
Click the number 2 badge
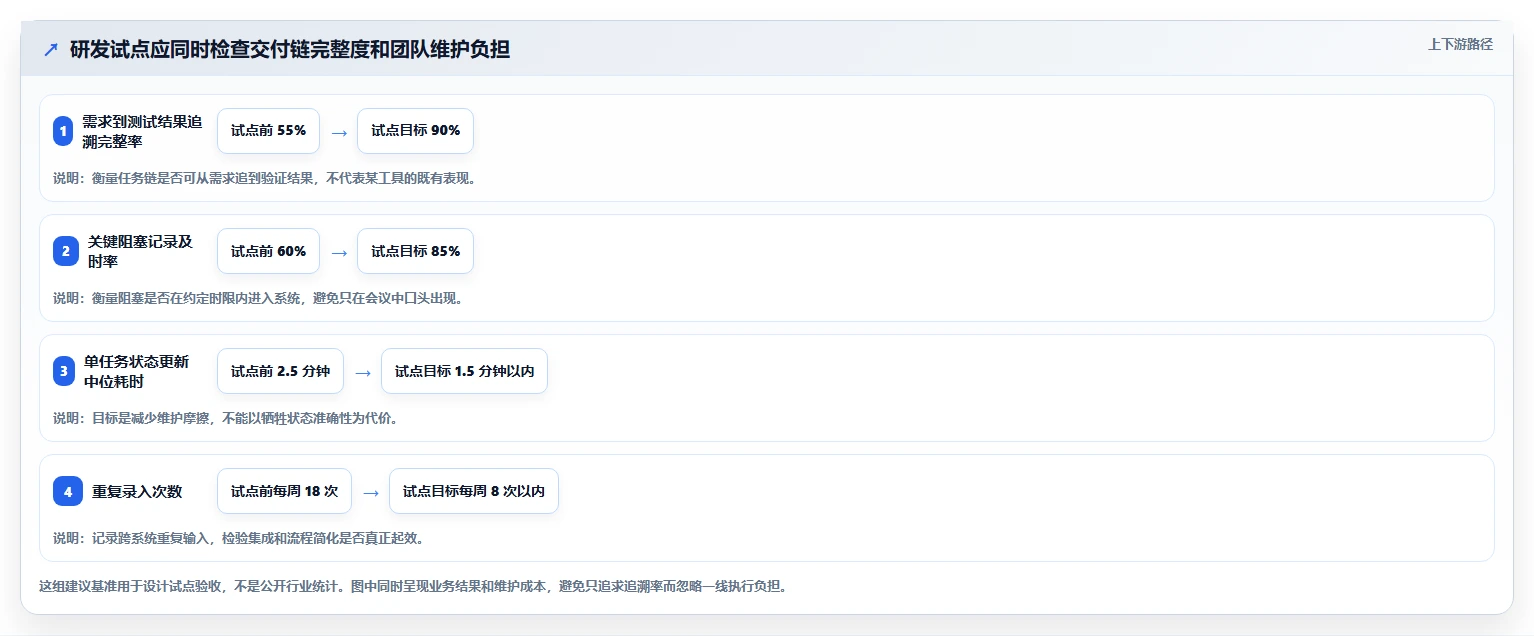pyautogui.click(x=66, y=251)
